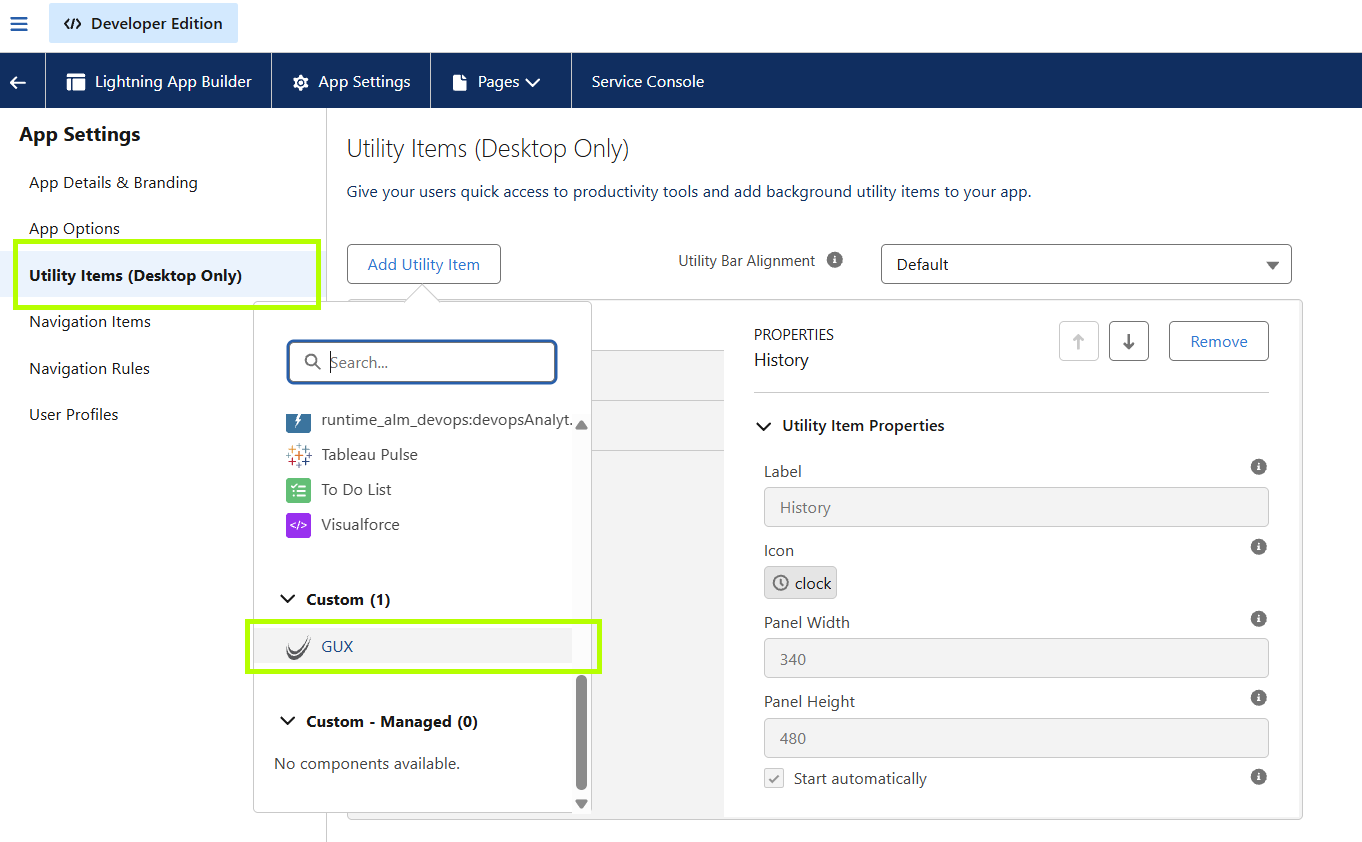Click the Service Console app name
Viewport: 1362px width, 842px height.
click(648, 82)
